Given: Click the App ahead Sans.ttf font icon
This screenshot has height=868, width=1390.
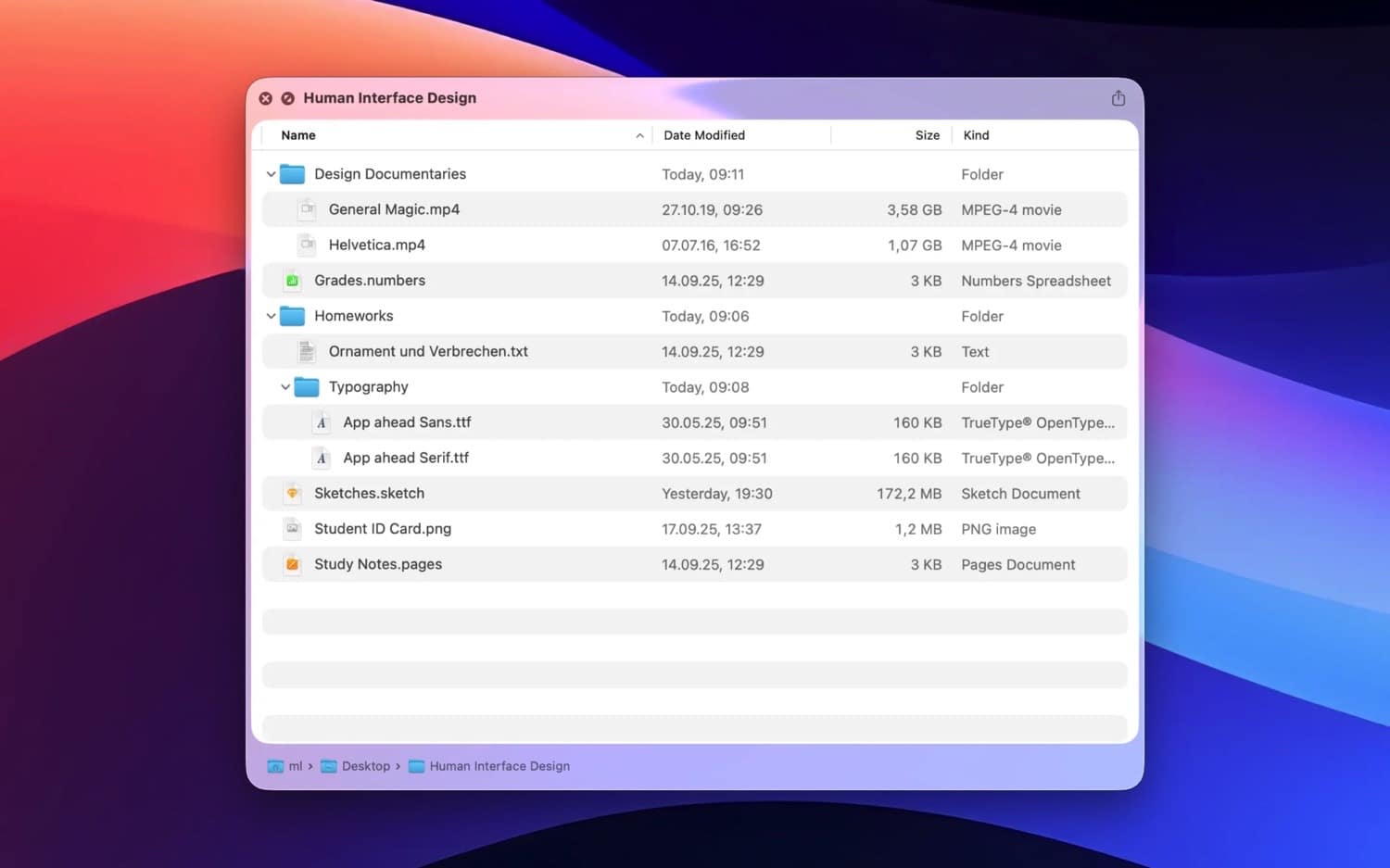Looking at the screenshot, I should [321, 422].
